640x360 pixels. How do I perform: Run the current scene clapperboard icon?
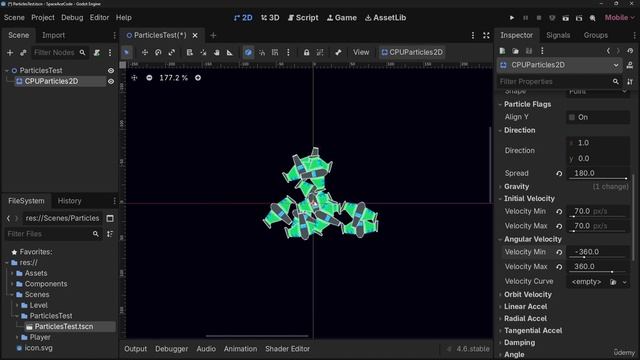(x=566, y=18)
